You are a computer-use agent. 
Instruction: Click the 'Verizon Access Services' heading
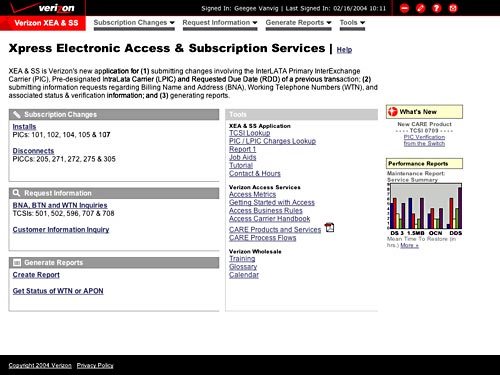coord(265,187)
